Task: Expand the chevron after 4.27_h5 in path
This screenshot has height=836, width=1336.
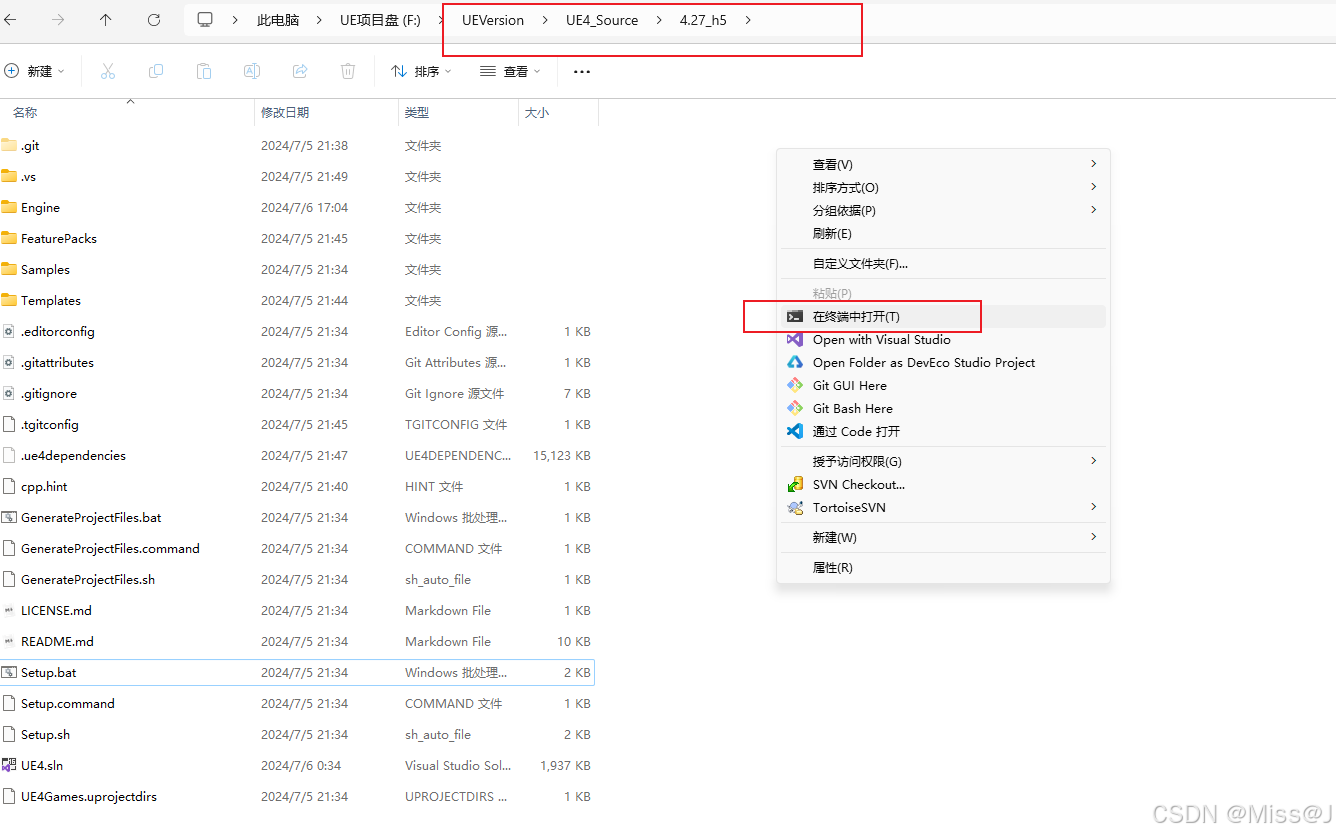Action: 748,20
